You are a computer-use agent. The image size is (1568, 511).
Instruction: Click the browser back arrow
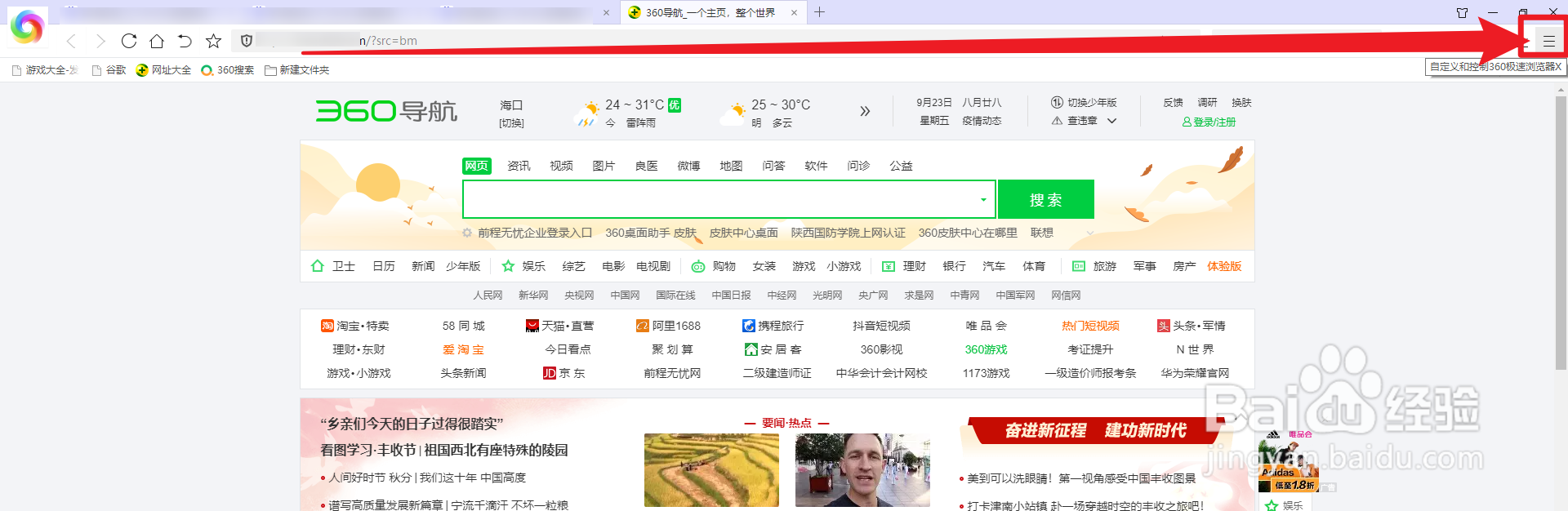click(71, 41)
